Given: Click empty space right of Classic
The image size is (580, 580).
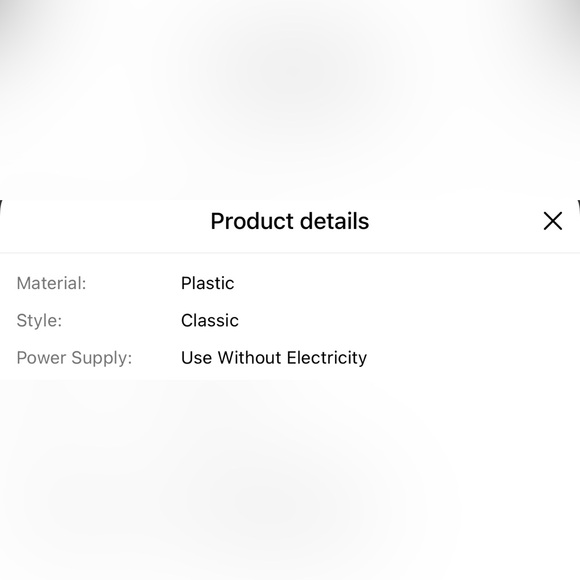Looking at the screenshot, I should click(x=409, y=320).
